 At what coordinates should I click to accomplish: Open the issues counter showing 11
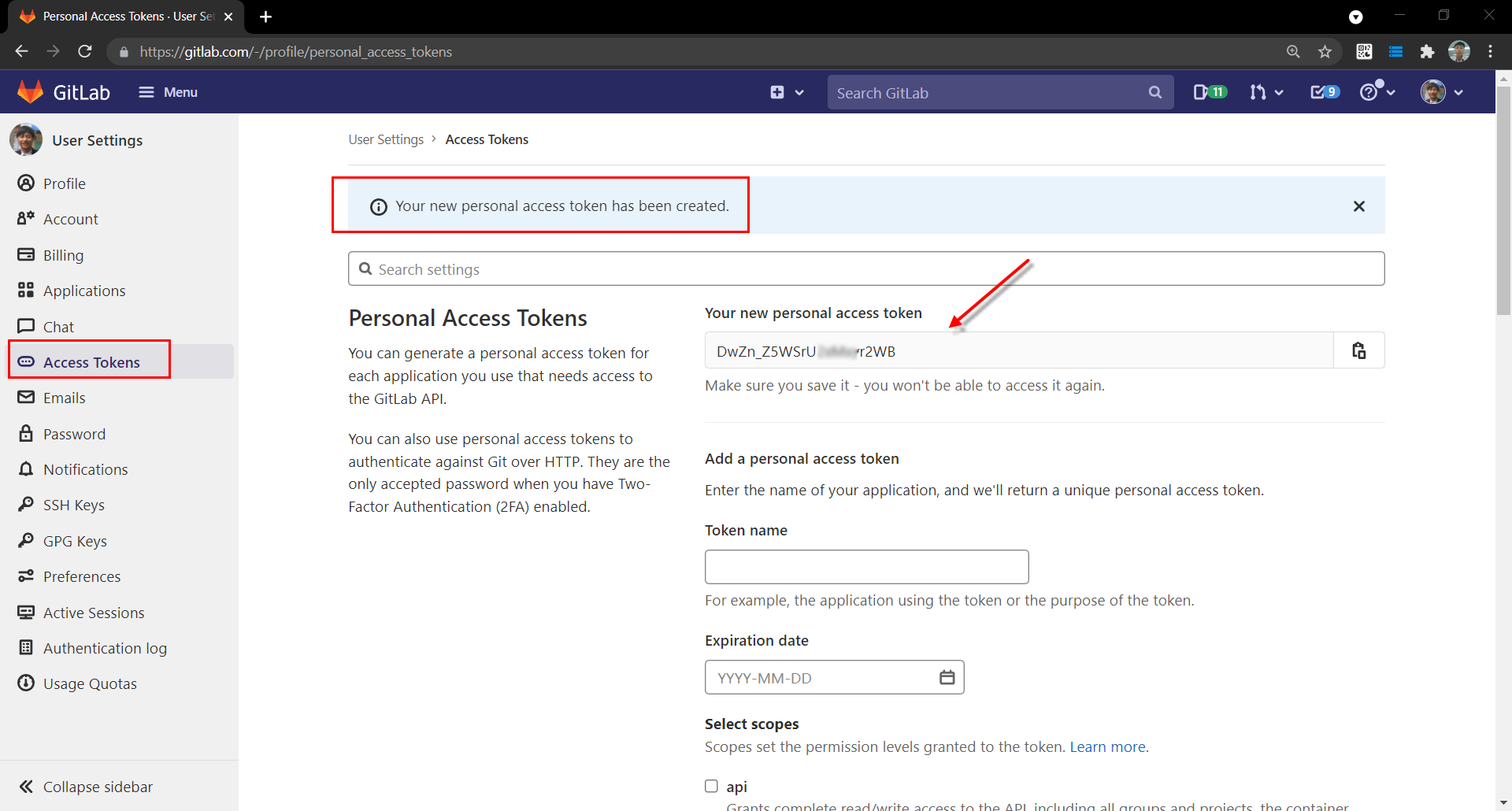pyautogui.click(x=1210, y=92)
